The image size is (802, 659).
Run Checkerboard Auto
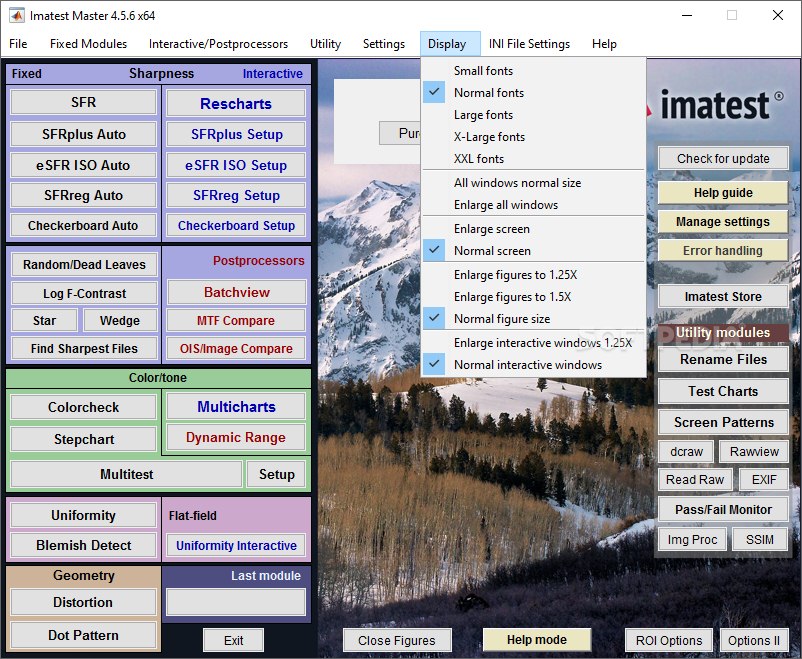[x=83, y=226]
